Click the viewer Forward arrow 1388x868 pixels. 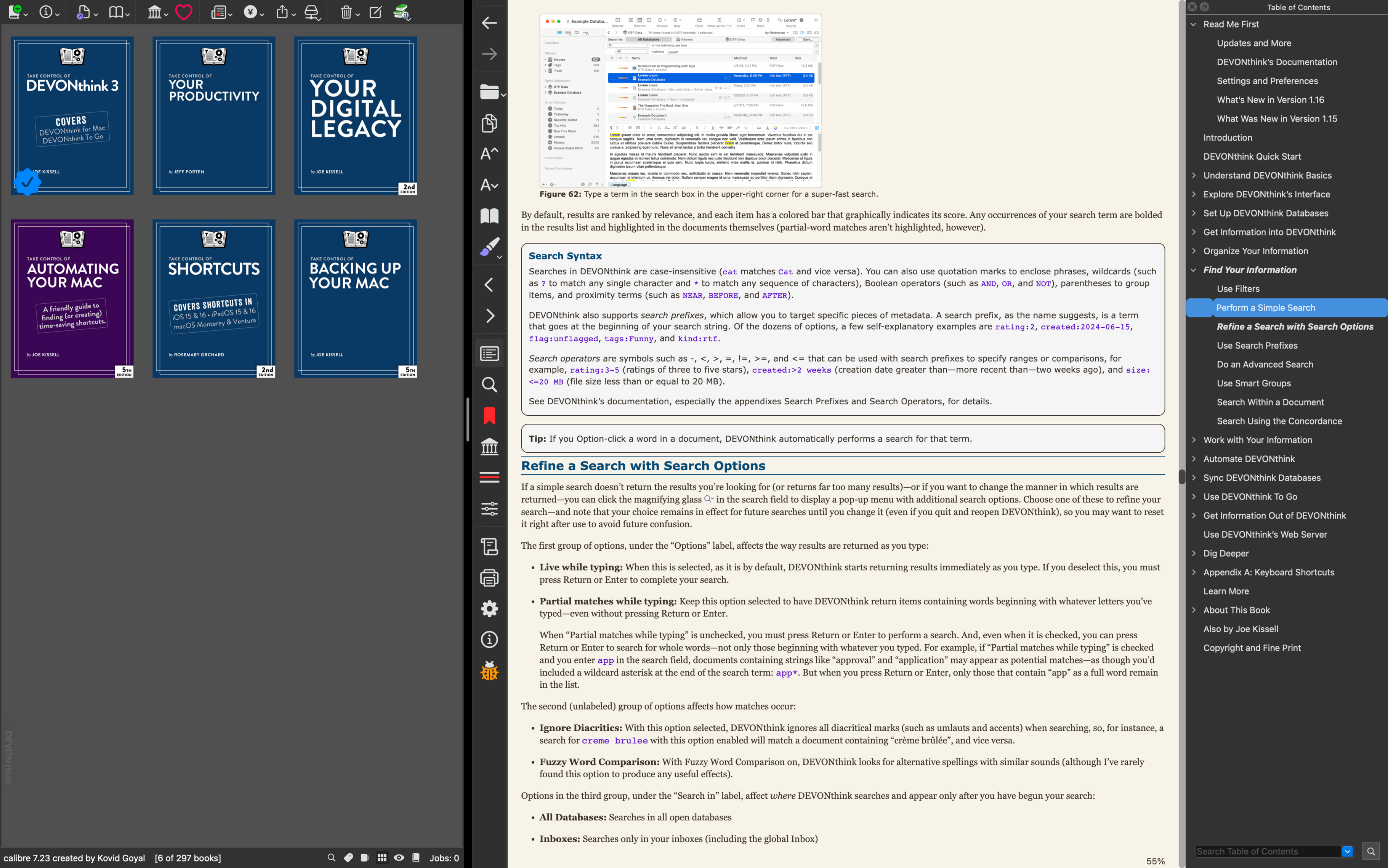[x=489, y=54]
